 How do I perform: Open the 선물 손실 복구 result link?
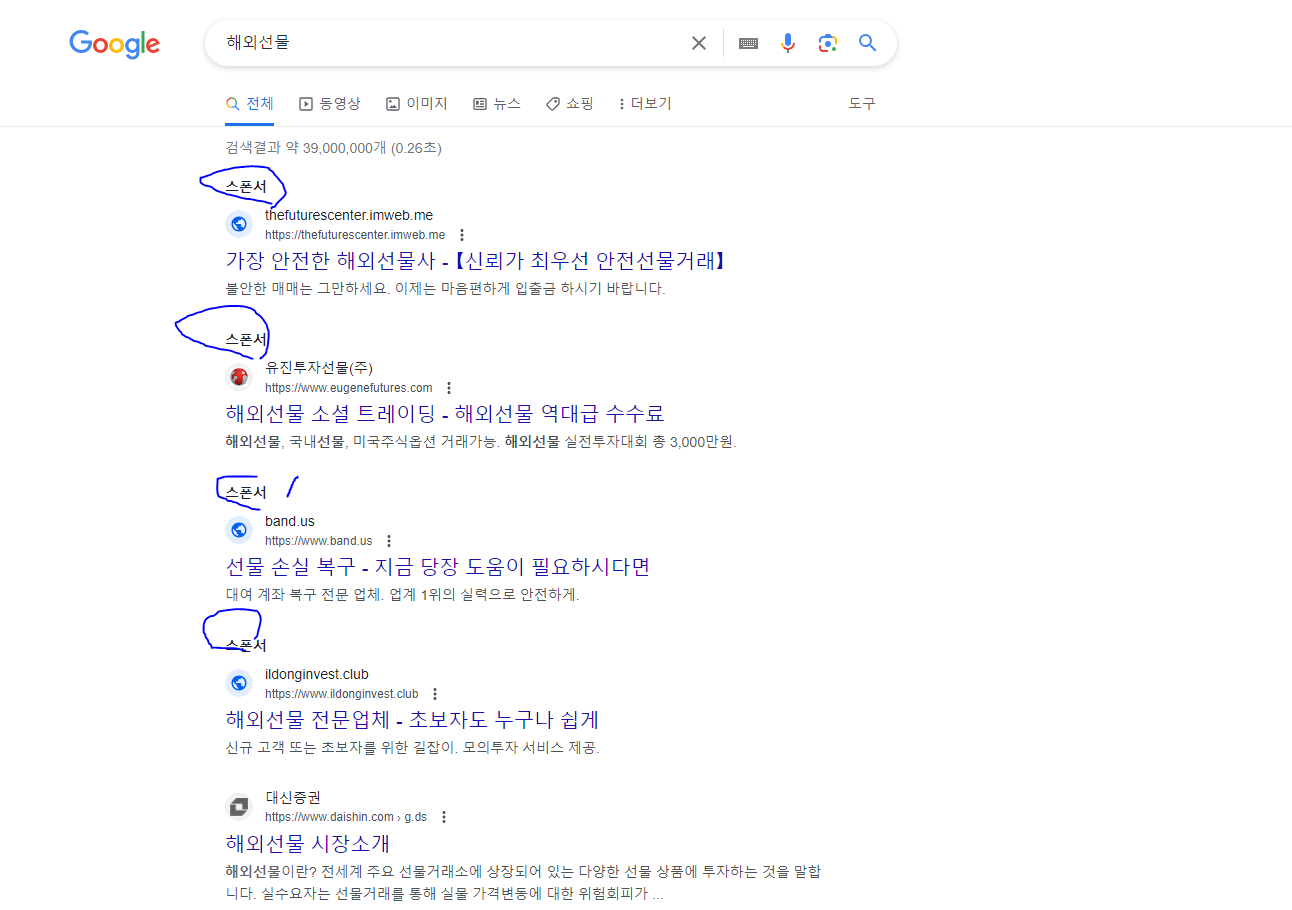(438, 567)
